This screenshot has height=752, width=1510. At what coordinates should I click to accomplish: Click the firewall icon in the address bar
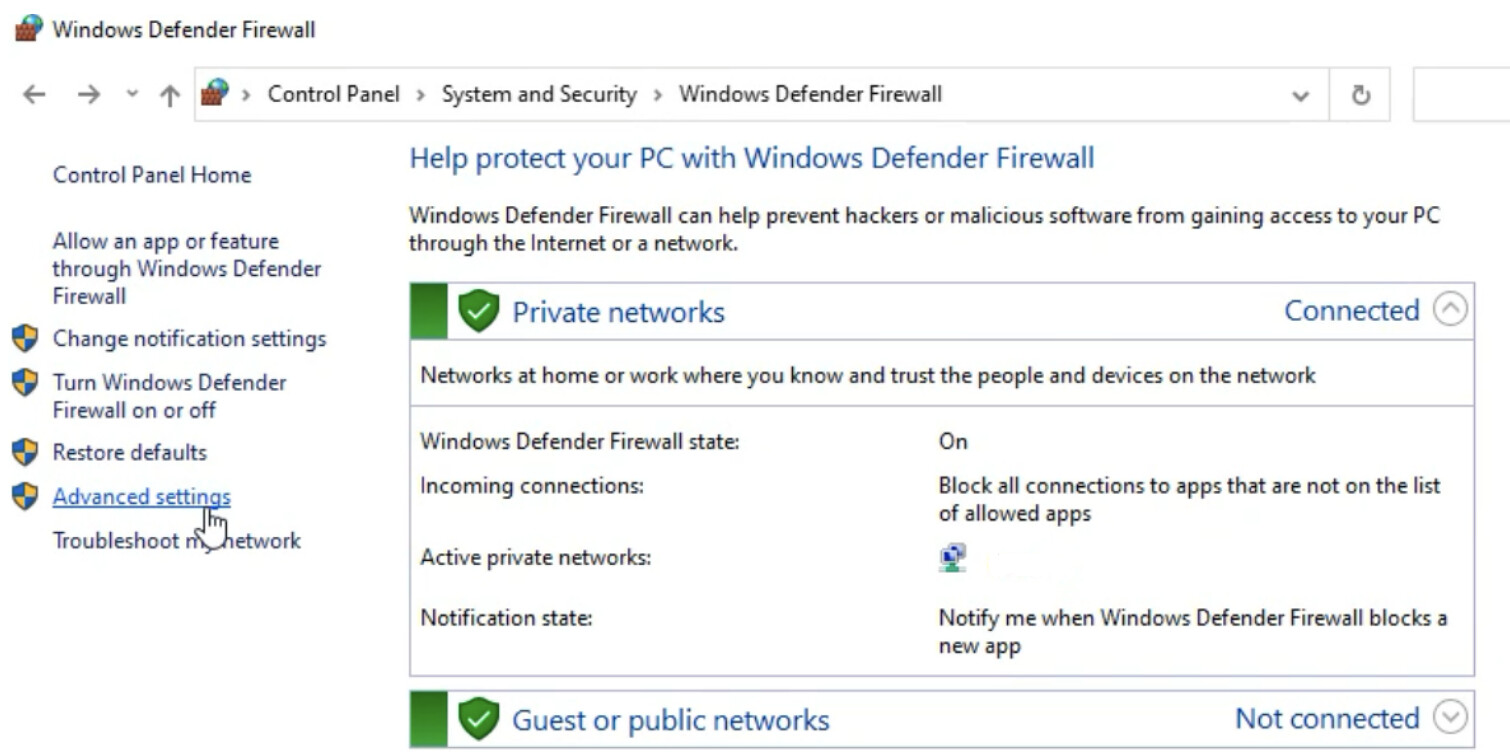click(215, 94)
